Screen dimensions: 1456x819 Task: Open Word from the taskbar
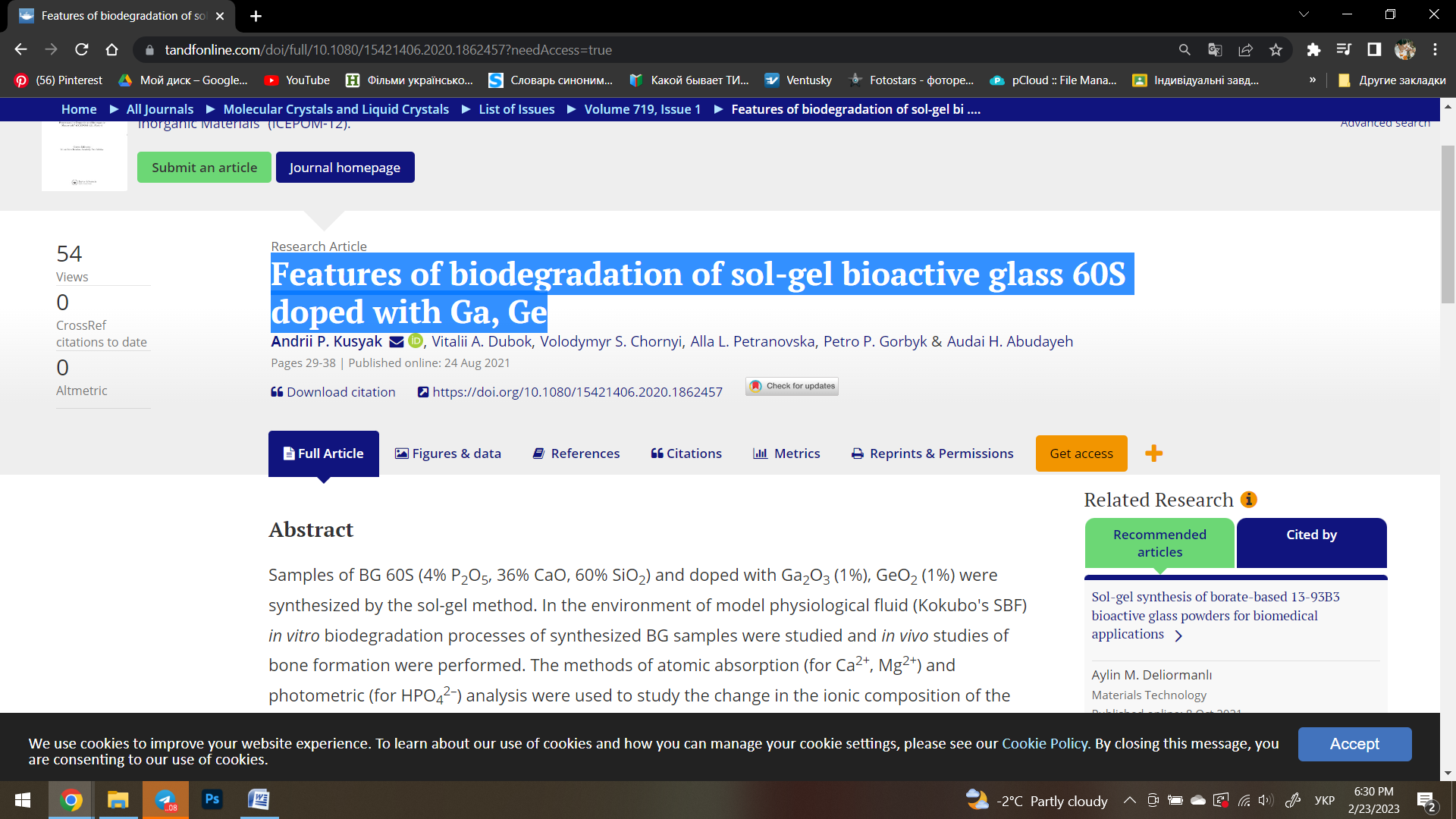[259, 800]
